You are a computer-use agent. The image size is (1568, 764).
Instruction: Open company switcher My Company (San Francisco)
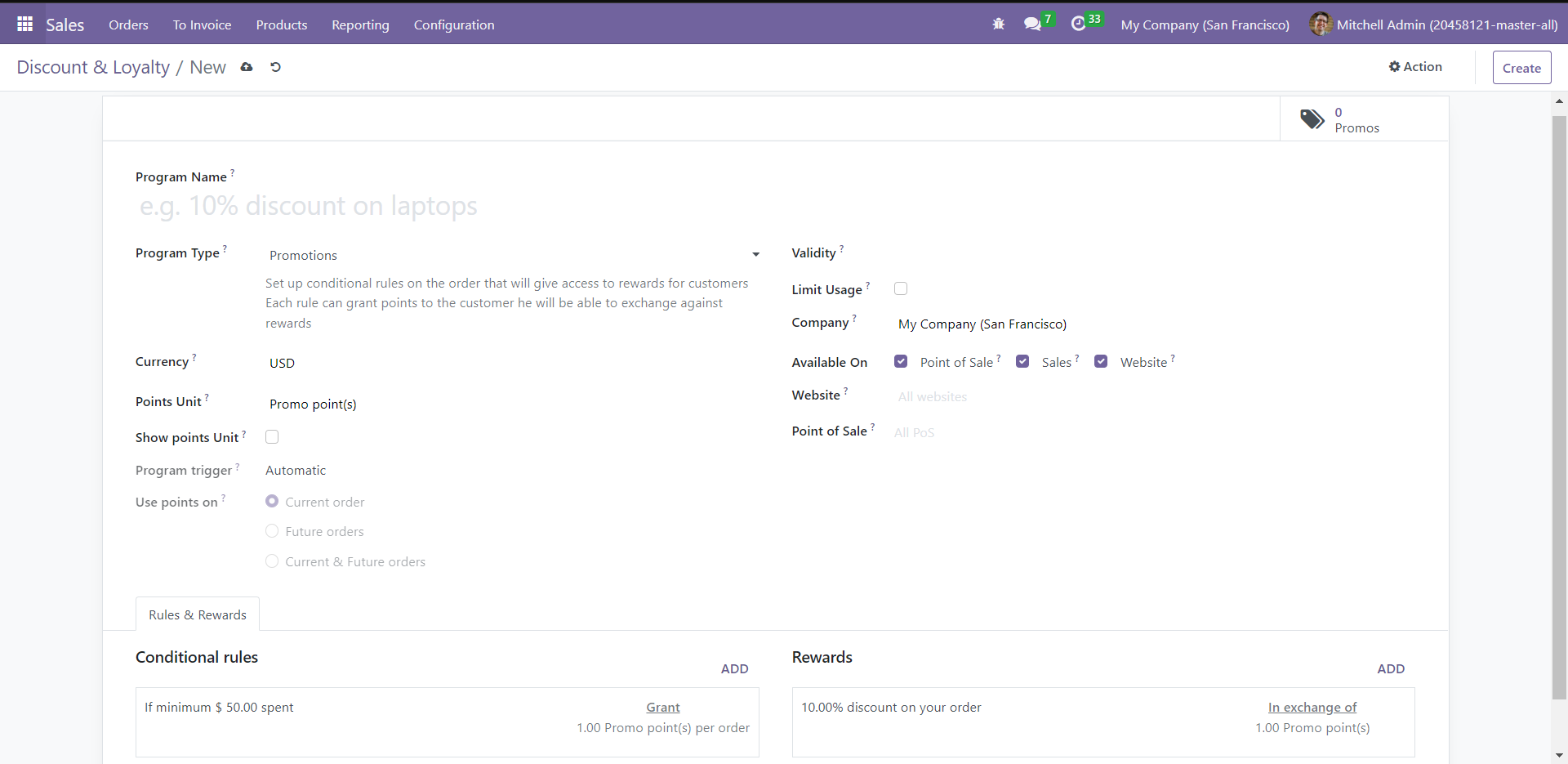pyautogui.click(x=1205, y=25)
